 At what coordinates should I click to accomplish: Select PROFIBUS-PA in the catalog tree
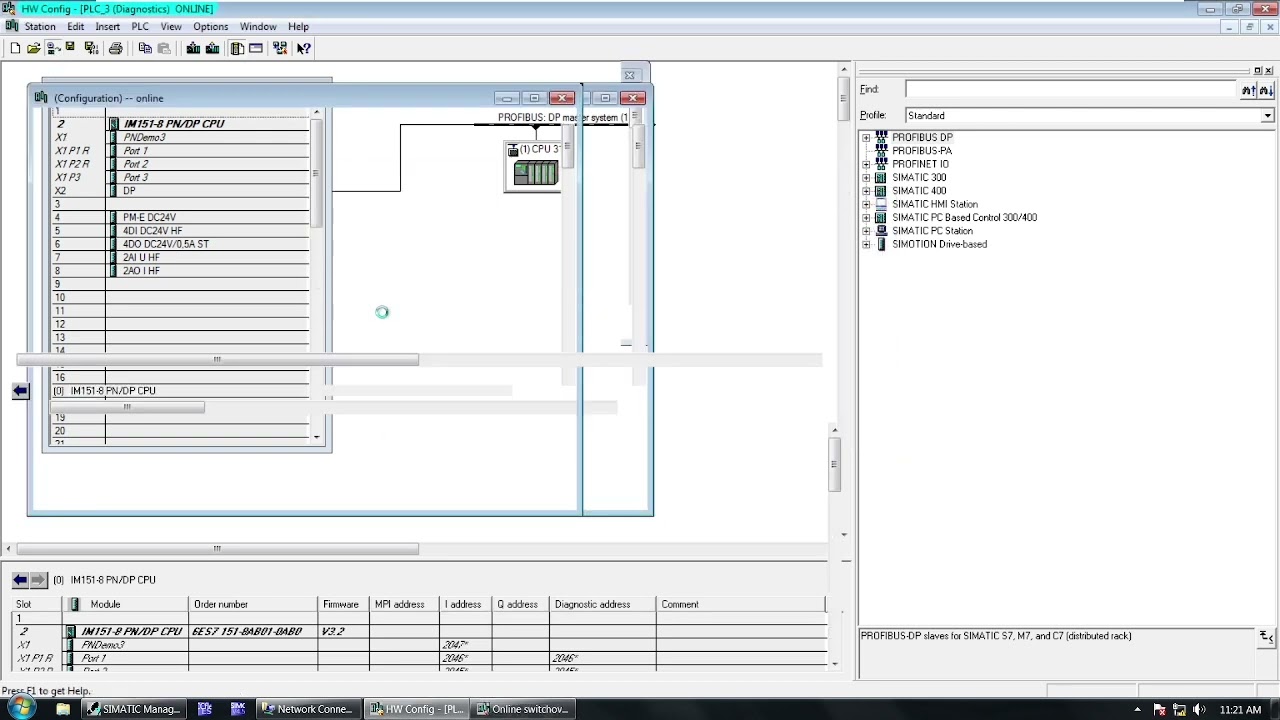click(922, 151)
